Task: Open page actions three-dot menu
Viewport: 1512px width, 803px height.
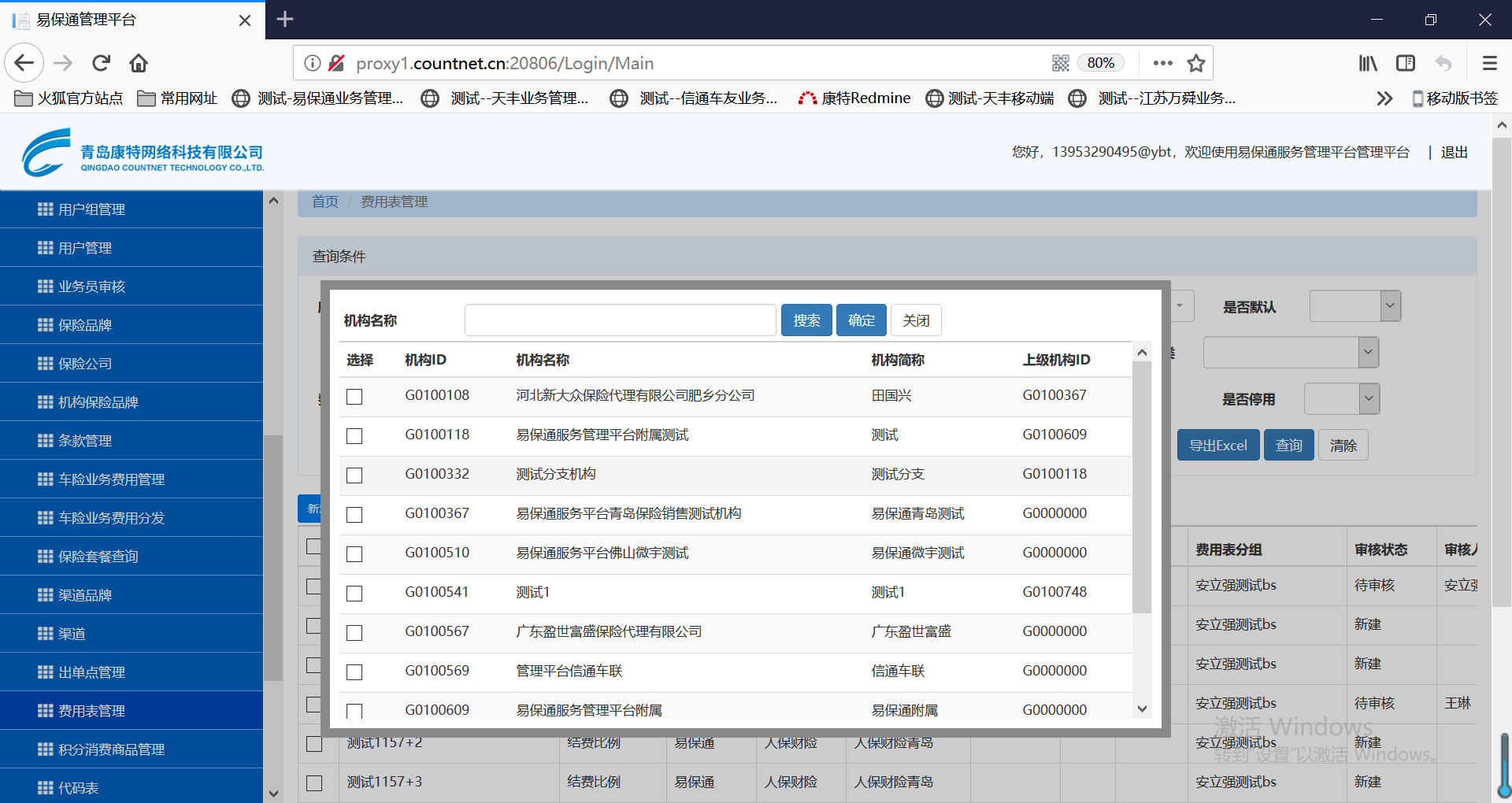Action: tap(1162, 63)
